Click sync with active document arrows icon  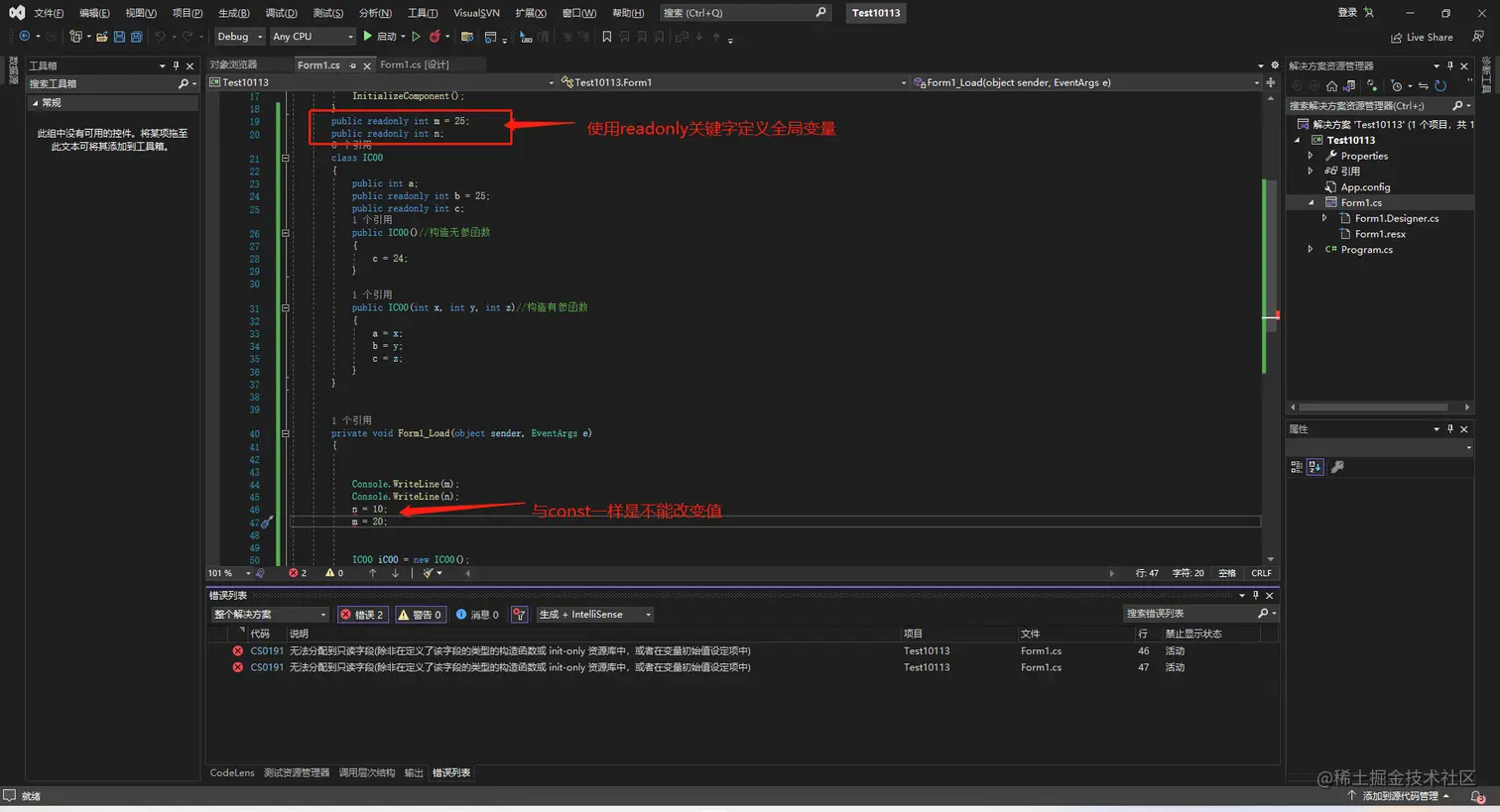tap(1424, 85)
